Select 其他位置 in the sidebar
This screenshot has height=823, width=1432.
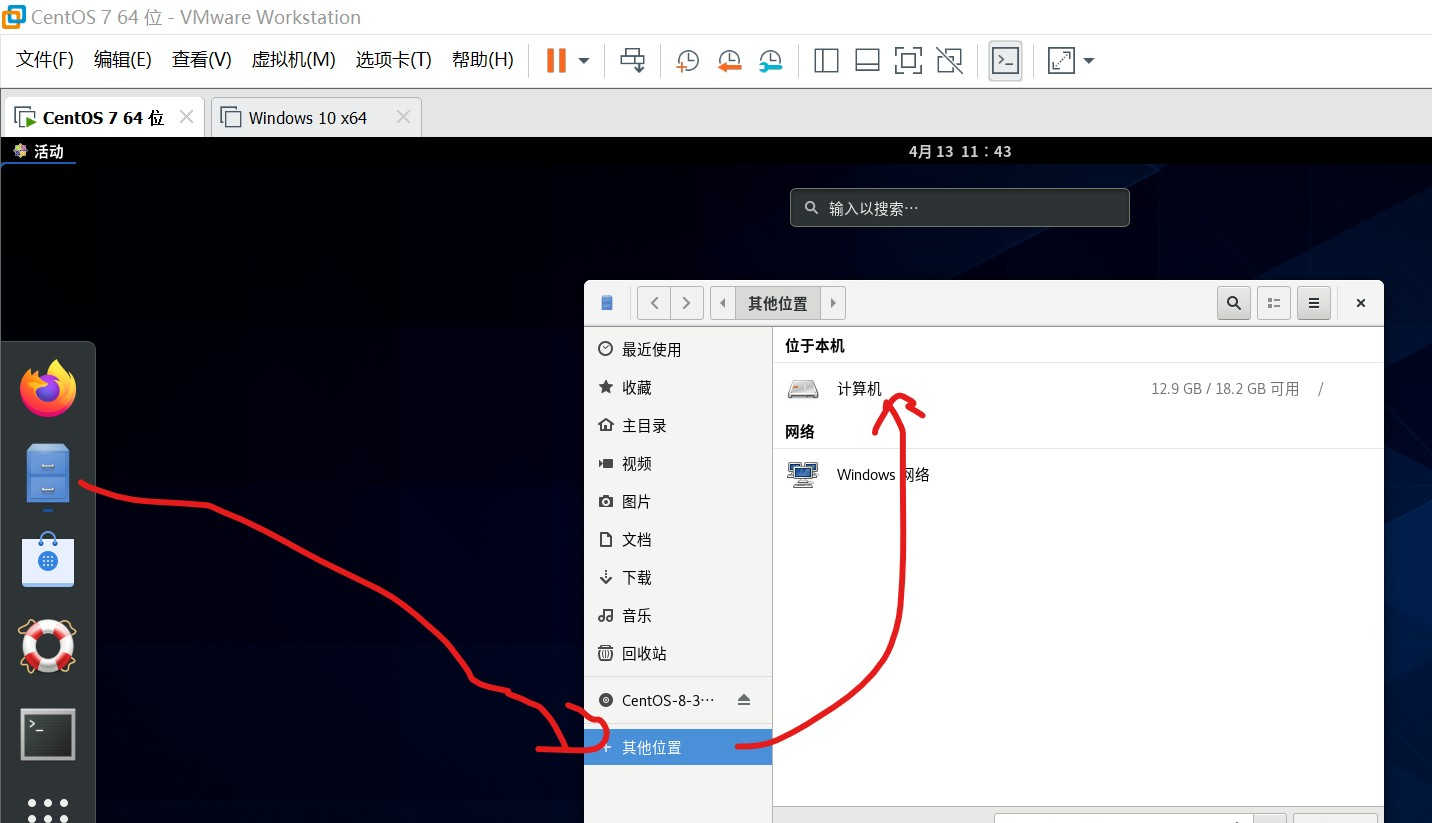point(678,747)
